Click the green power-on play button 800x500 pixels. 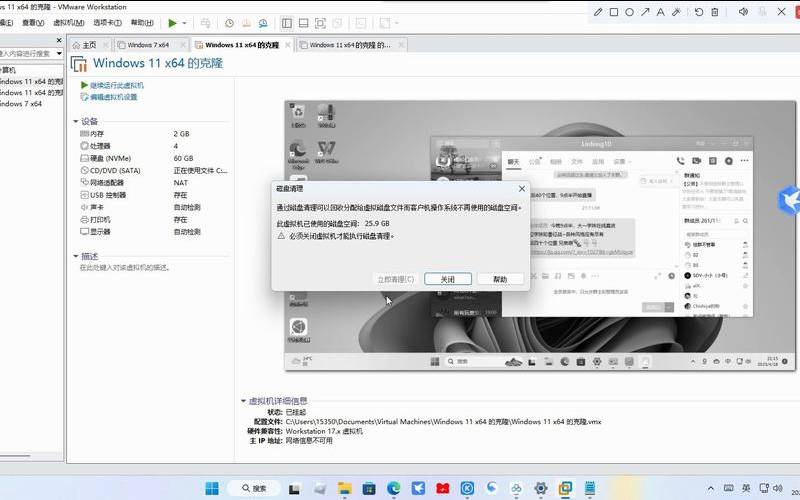pos(172,23)
